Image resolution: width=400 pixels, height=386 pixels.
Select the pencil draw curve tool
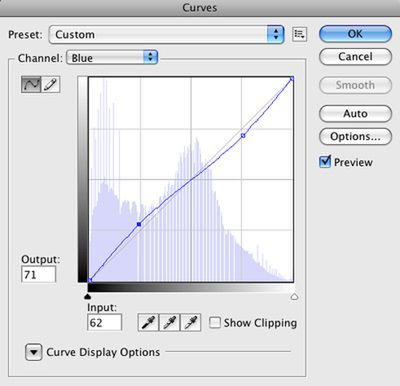point(50,84)
